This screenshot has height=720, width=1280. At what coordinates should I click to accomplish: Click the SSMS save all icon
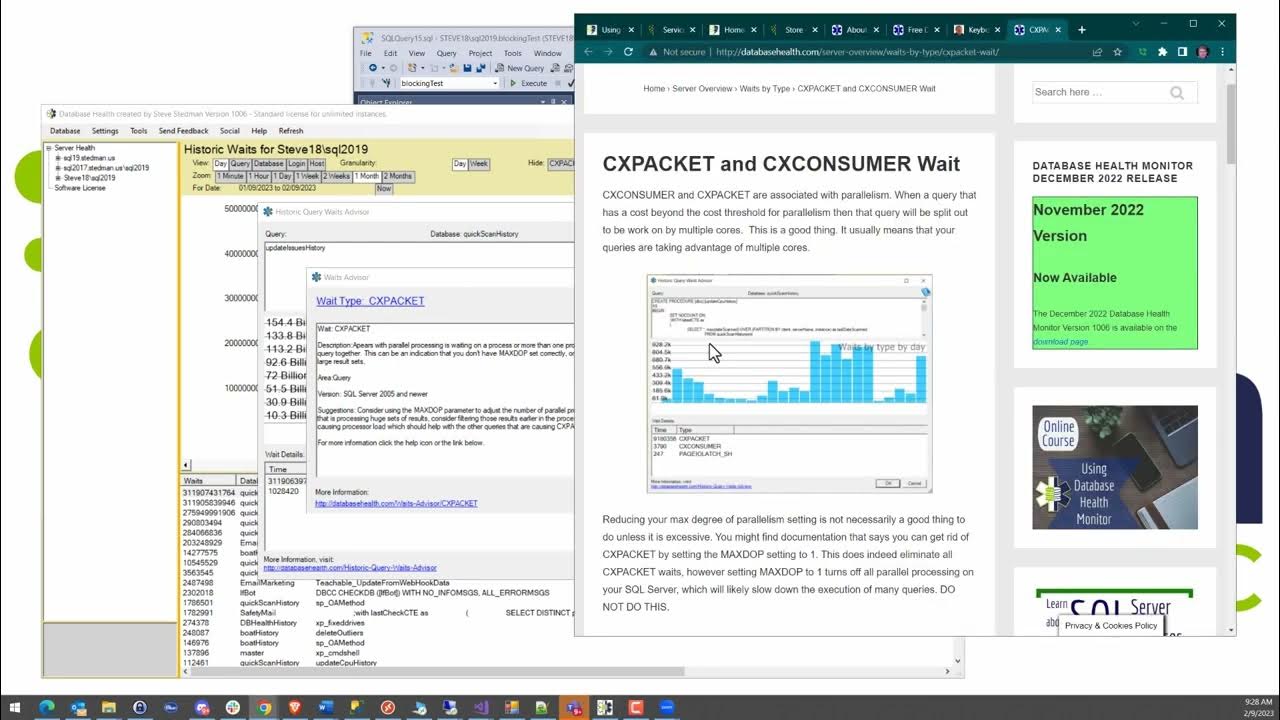(x=479, y=68)
